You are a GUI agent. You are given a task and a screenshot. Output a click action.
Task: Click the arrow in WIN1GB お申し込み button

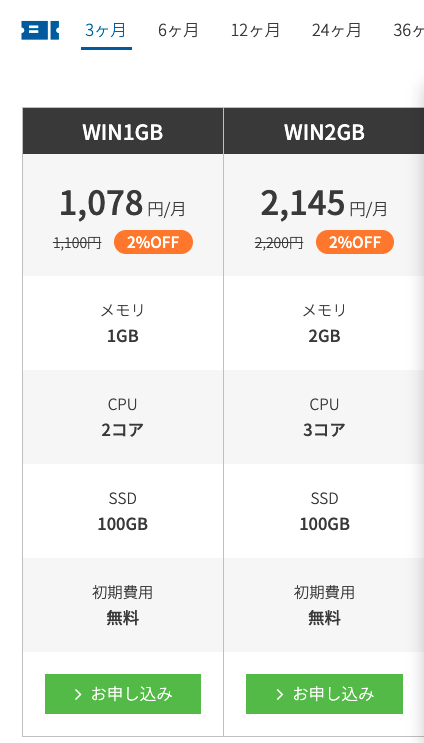(78, 694)
